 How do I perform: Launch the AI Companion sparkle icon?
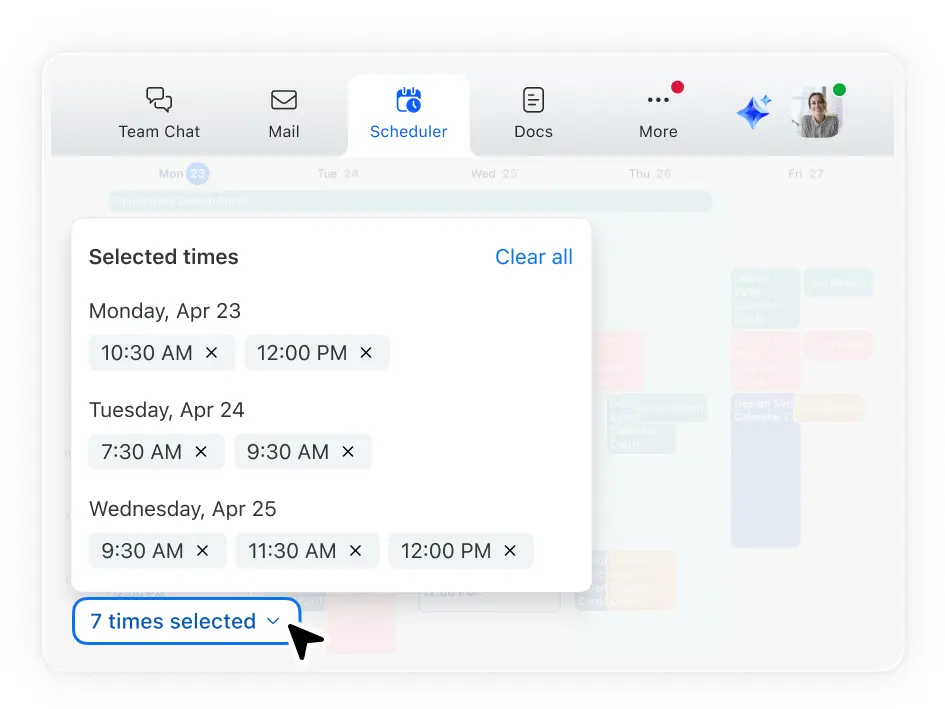754,112
